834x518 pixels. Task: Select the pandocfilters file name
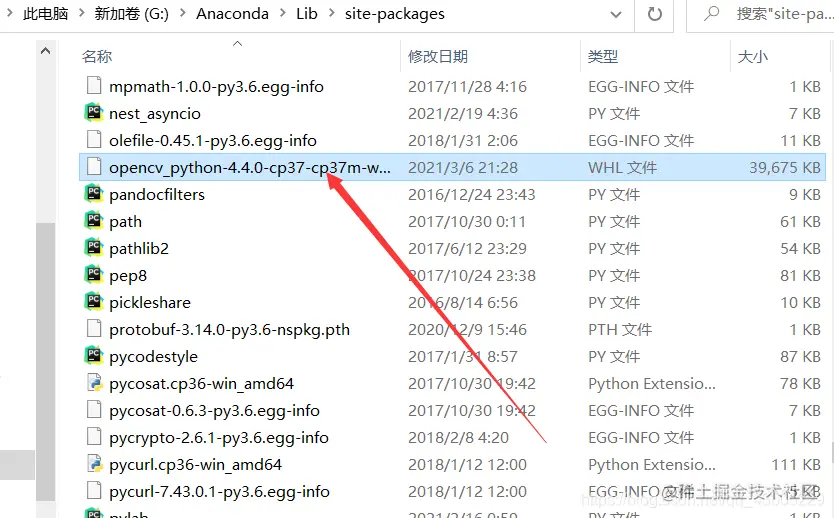tap(157, 195)
